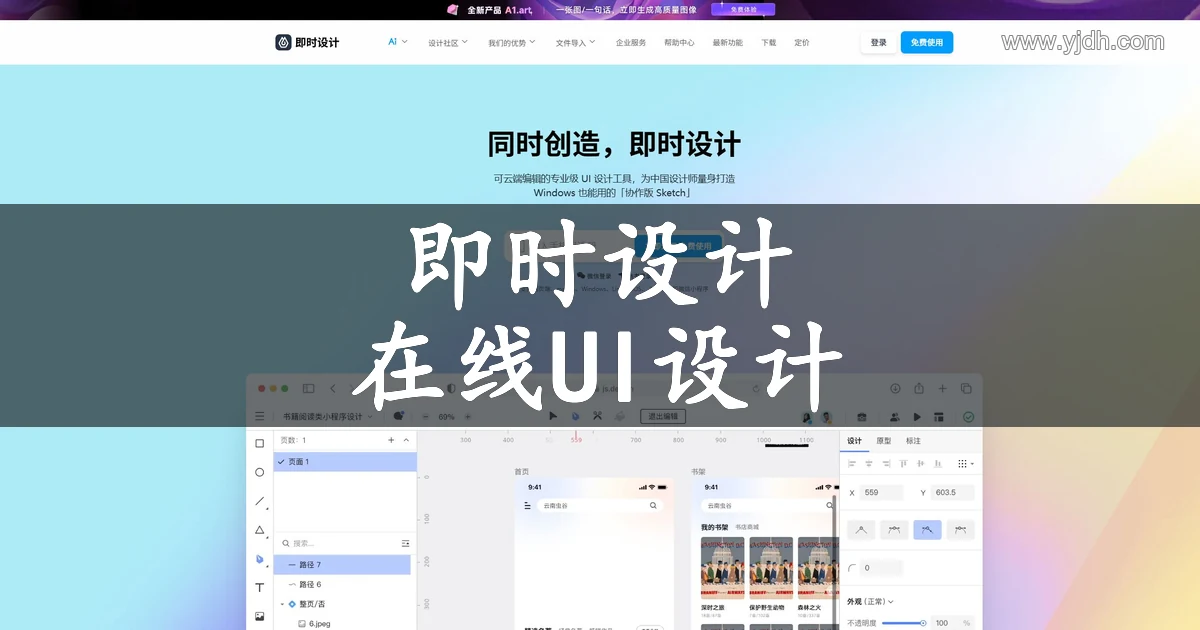Image resolution: width=1200 pixels, height=630 pixels.
Task: Open the 我们的优势 navigation dropdown
Action: tap(511, 43)
